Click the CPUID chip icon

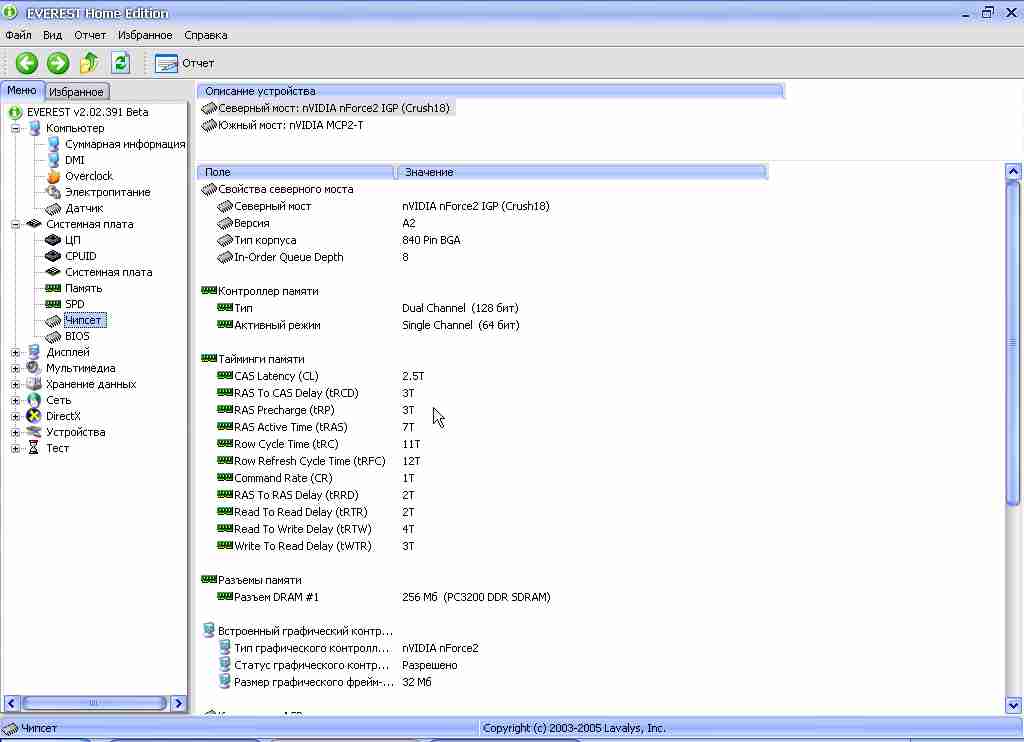(x=53, y=256)
